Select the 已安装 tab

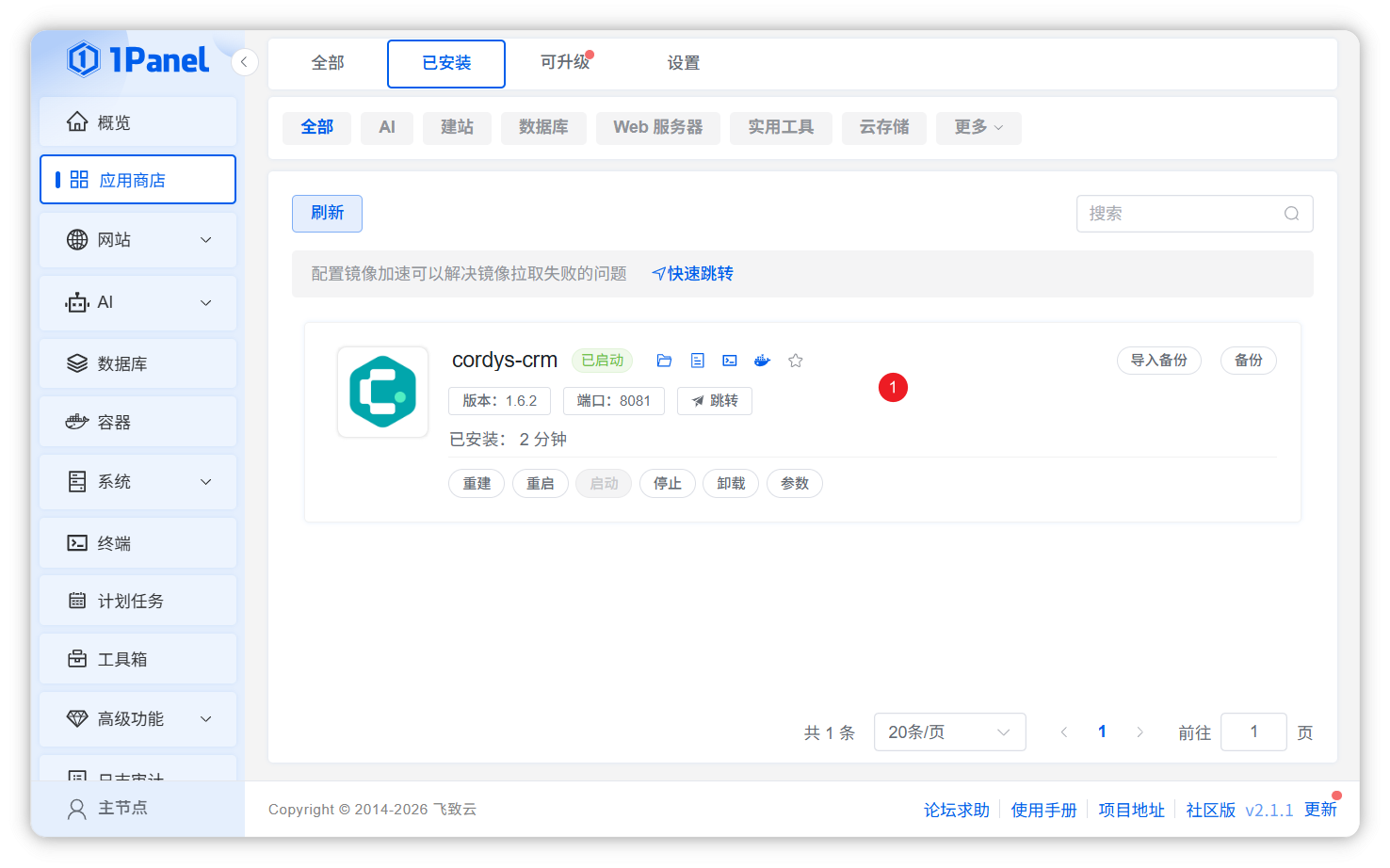446,63
